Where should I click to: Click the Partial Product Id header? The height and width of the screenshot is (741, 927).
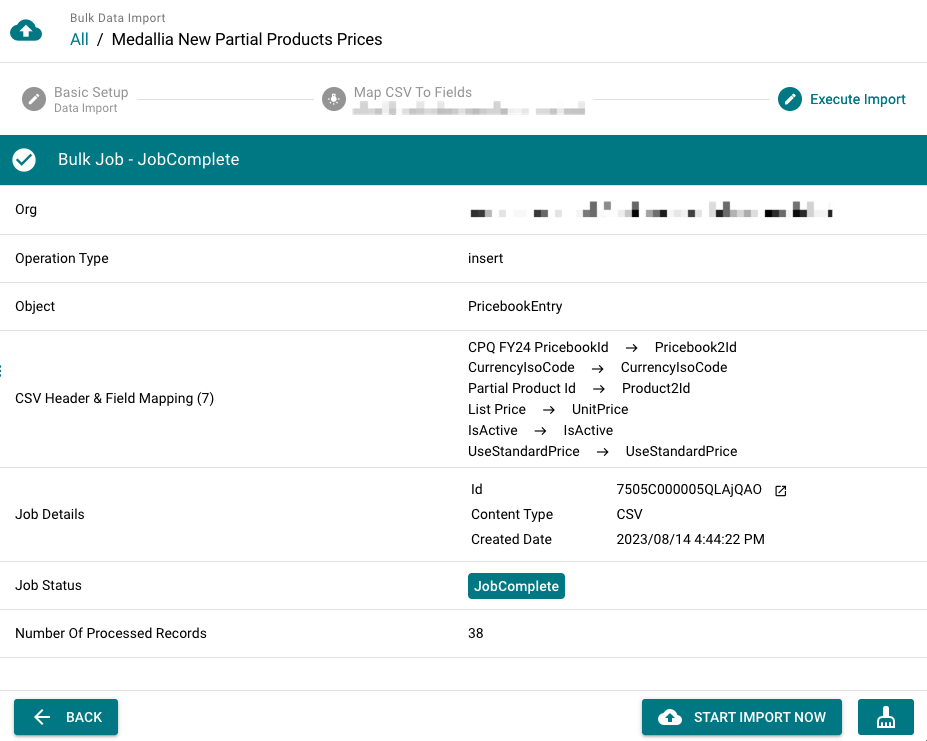click(x=521, y=388)
